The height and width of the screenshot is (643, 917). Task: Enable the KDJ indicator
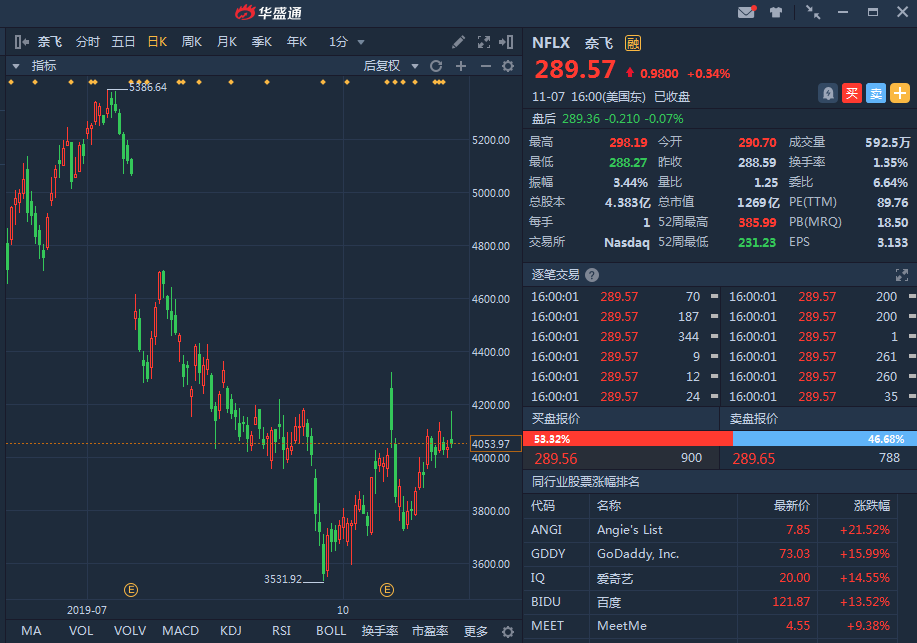click(x=230, y=631)
